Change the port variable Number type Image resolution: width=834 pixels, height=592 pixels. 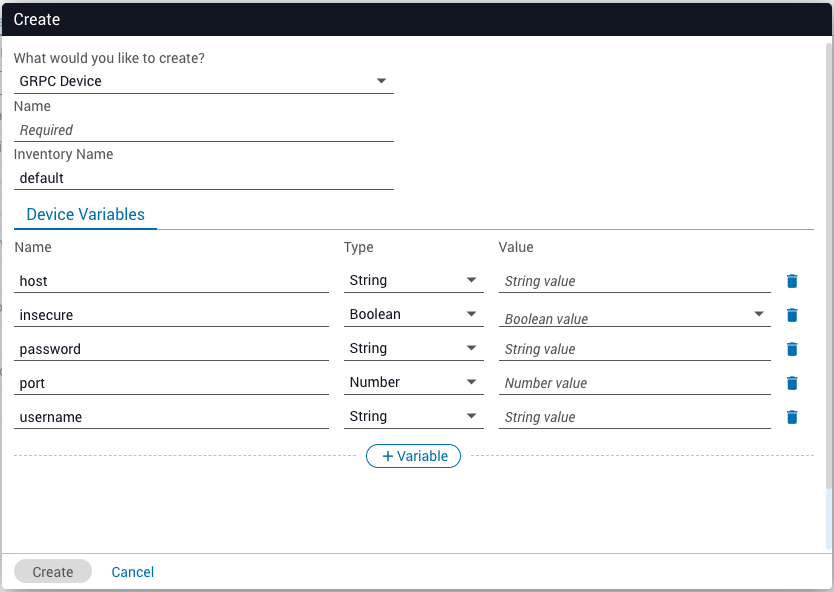pos(414,383)
